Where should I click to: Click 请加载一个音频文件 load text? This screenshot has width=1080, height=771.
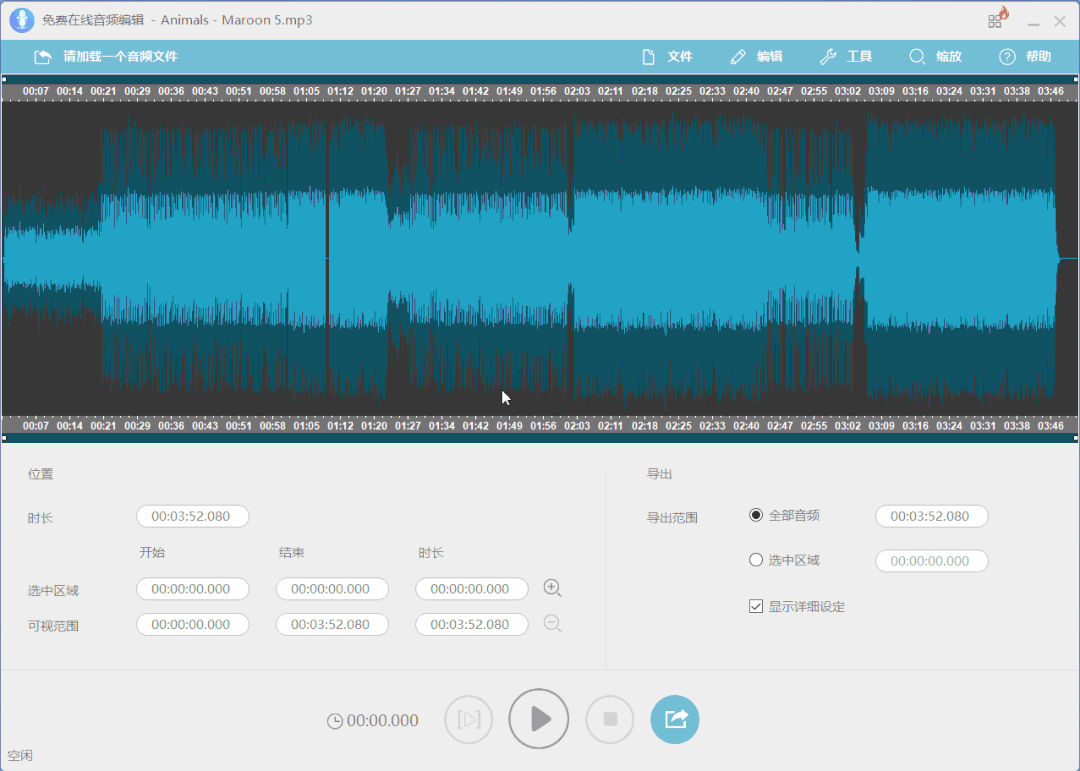pos(121,56)
